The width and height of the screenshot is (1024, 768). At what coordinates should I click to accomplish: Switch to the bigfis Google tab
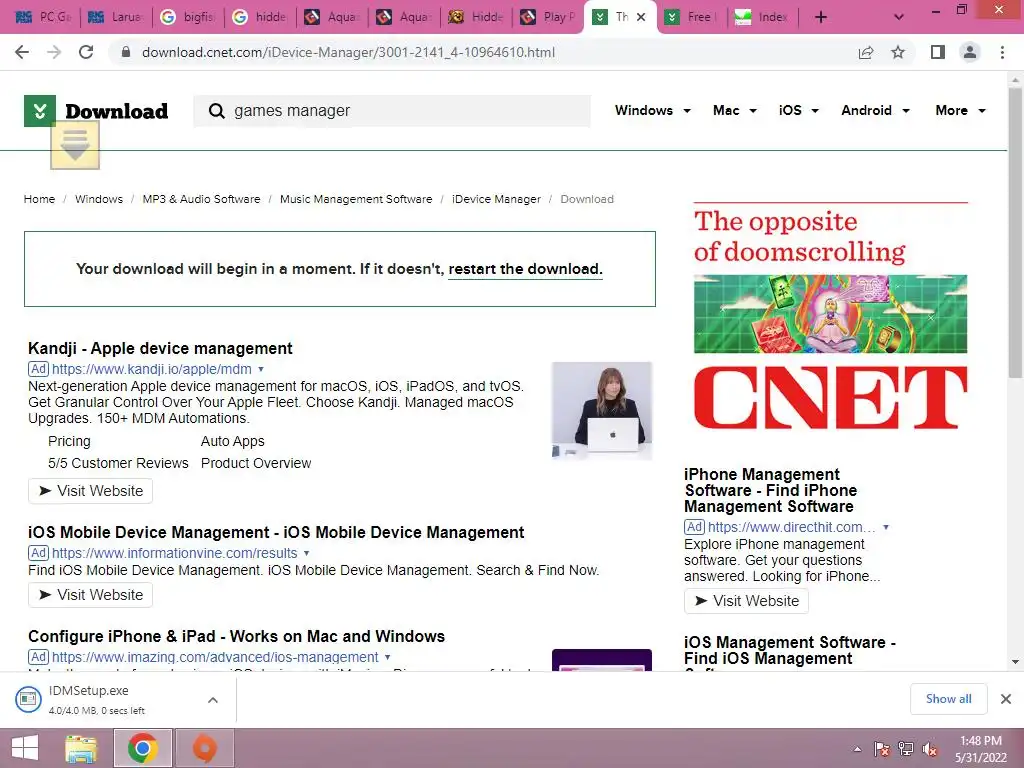[187, 17]
